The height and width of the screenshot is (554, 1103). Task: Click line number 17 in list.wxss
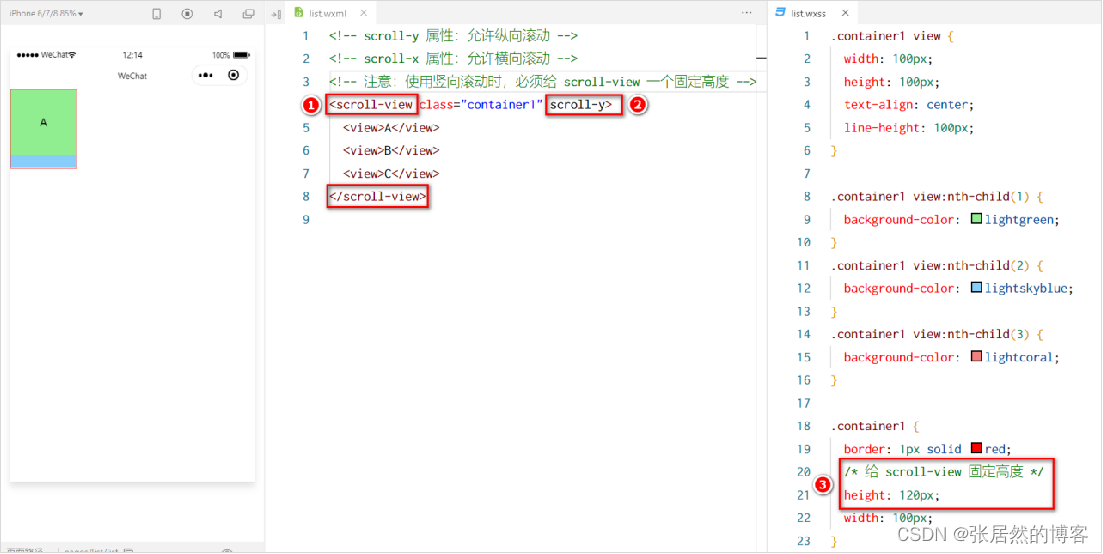coord(805,403)
